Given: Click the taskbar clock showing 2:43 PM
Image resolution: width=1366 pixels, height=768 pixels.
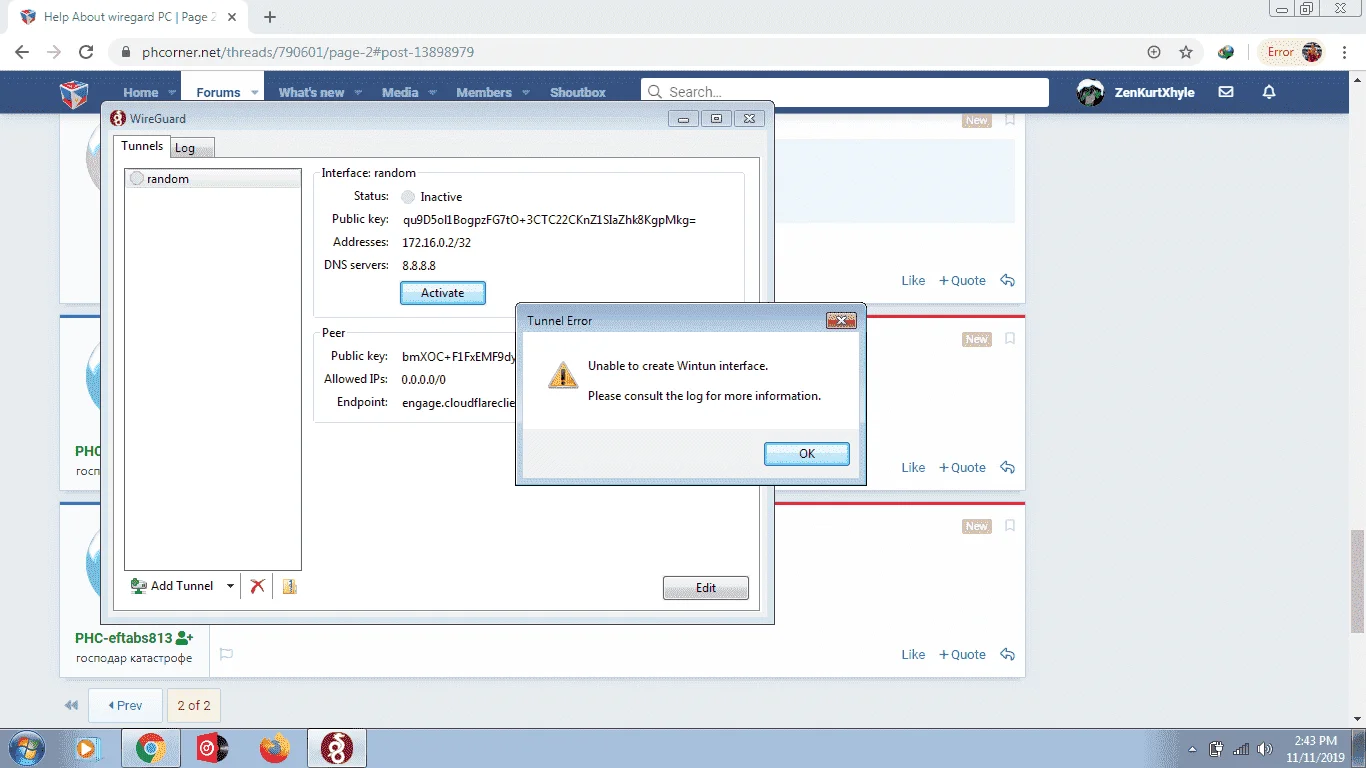Looking at the screenshot, I should (x=1315, y=748).
